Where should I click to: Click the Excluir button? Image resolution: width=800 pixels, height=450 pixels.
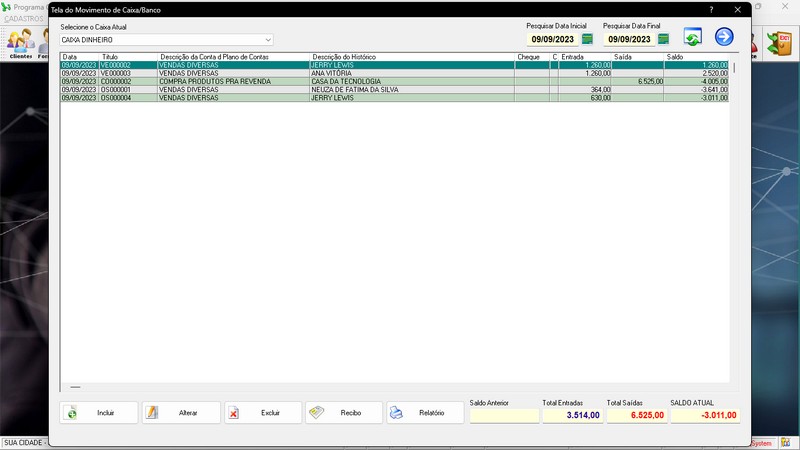pyautogui.click(x=263, y=413)
